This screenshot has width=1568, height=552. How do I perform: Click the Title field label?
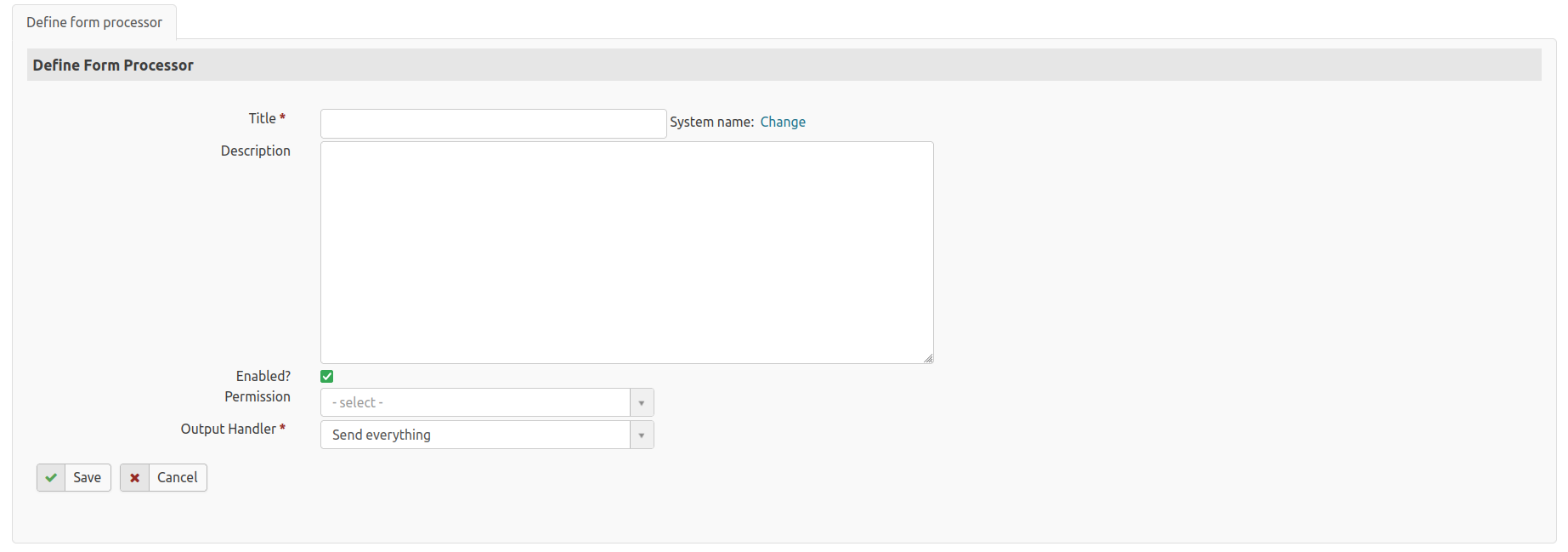click(x=262, y=118)
